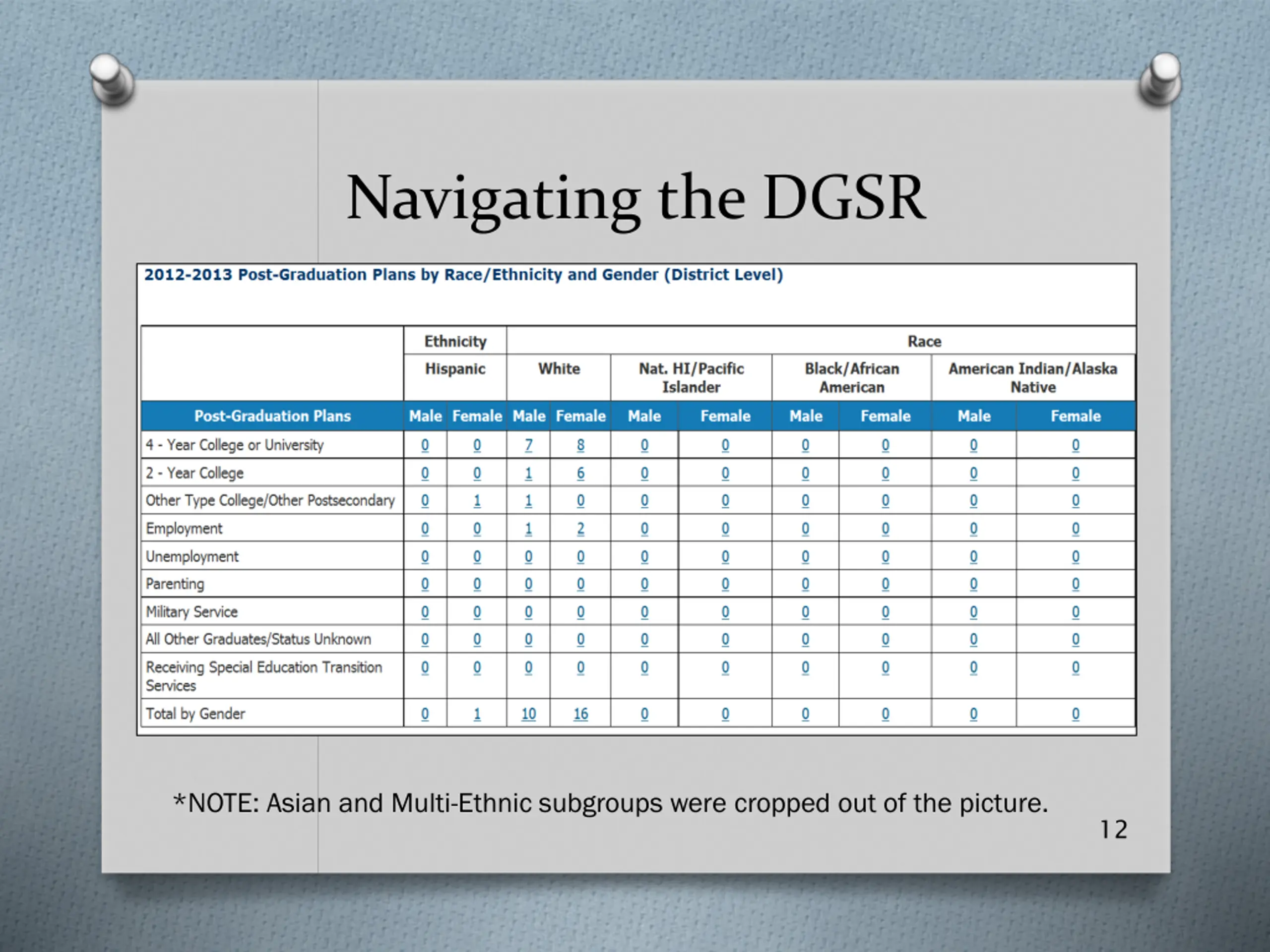Viewport: 1270px width, 952px height.
Task: Open White Male Total by Gender value 10
Action: click(528, 714)
